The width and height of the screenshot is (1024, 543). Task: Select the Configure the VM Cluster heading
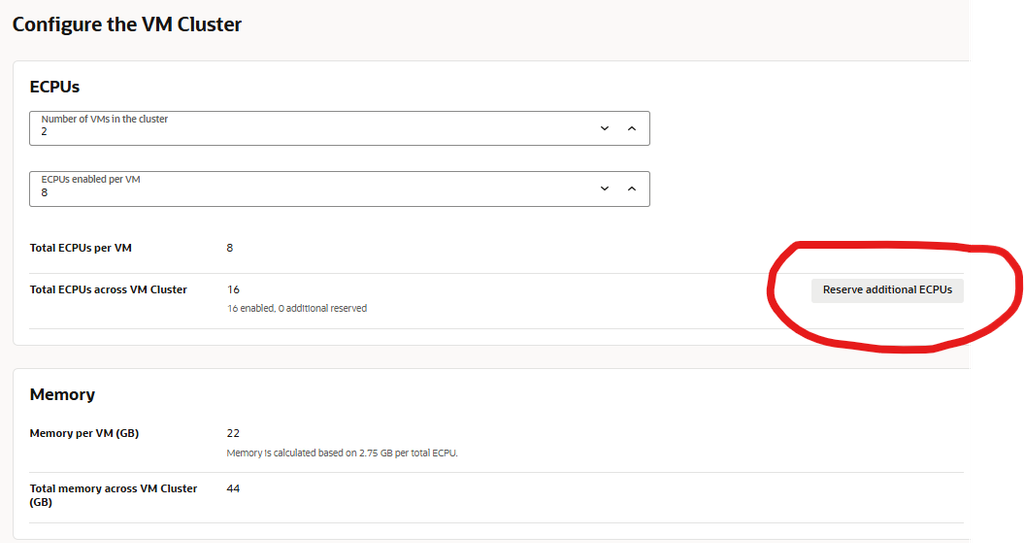coord(127,24)
